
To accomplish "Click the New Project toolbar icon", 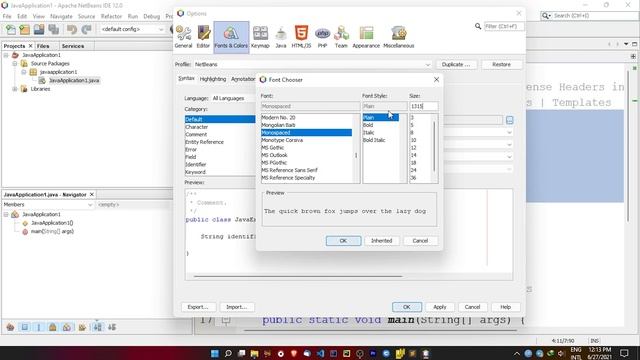I will click(x=24, y=29).
